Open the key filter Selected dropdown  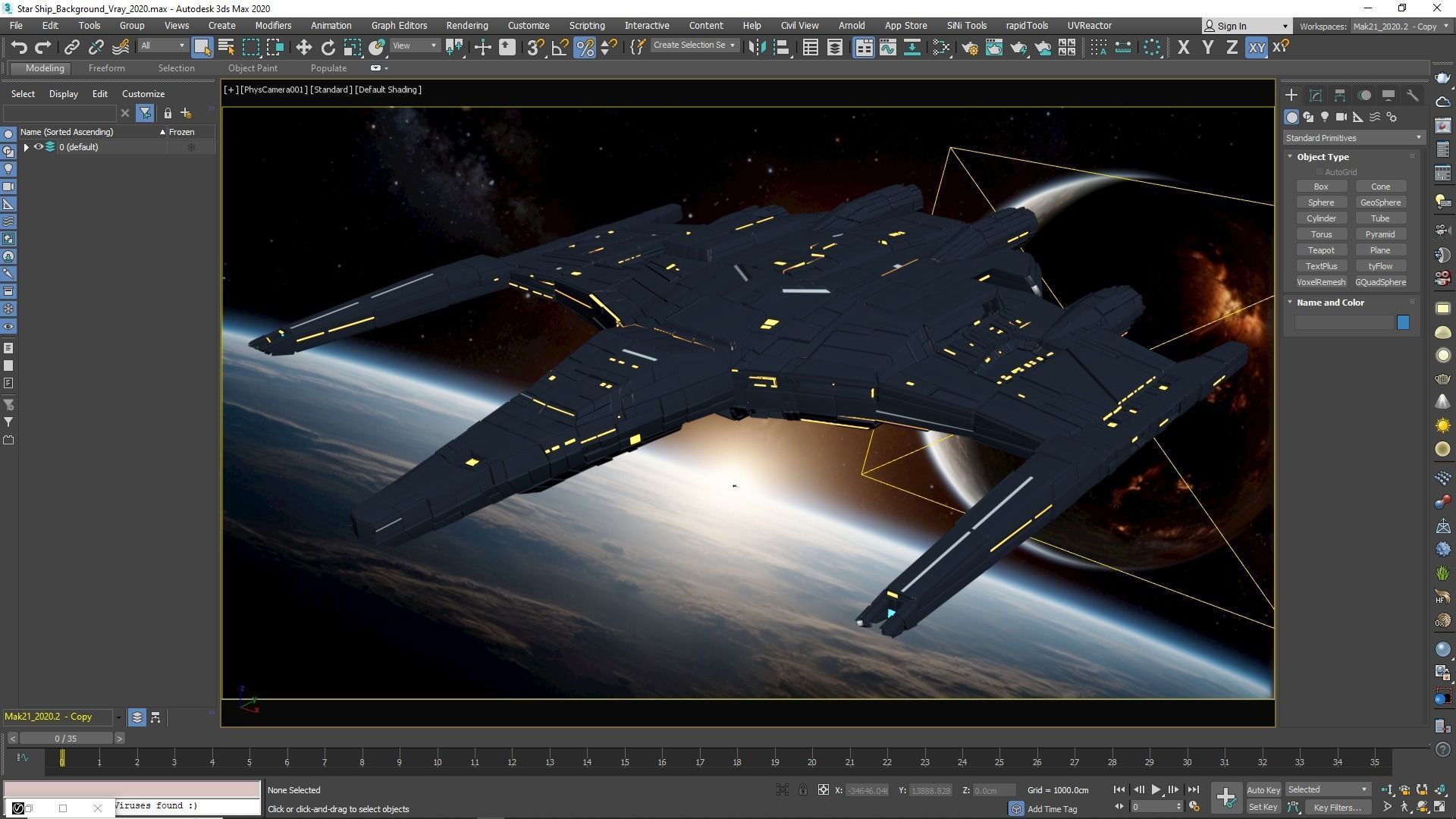(x=1327, y=789)
